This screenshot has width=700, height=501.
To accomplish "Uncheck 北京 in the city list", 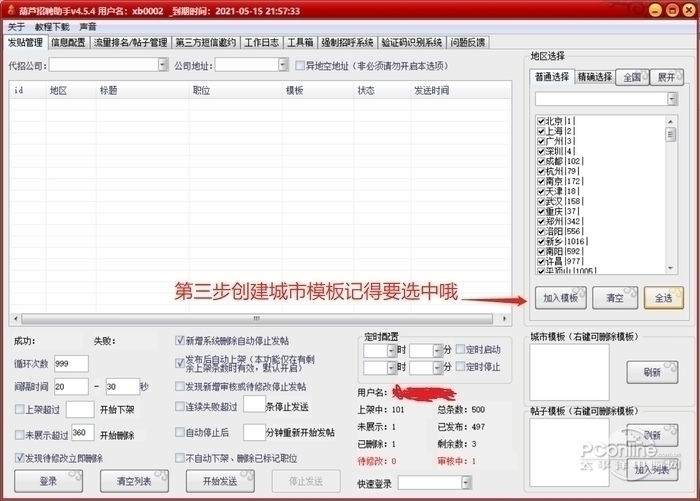I will (x=541, y=121).
